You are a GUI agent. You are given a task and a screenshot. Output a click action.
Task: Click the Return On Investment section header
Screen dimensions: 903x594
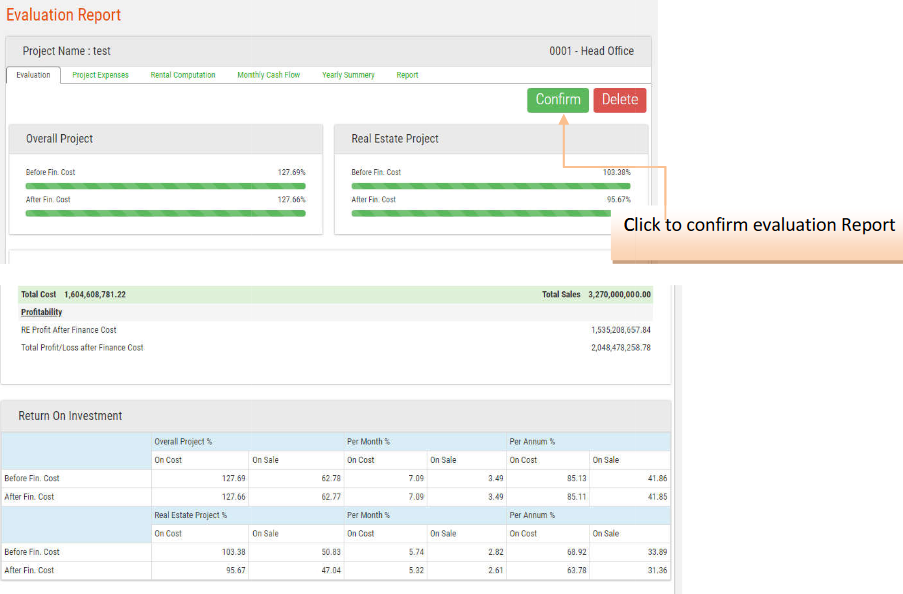(70, 416)
